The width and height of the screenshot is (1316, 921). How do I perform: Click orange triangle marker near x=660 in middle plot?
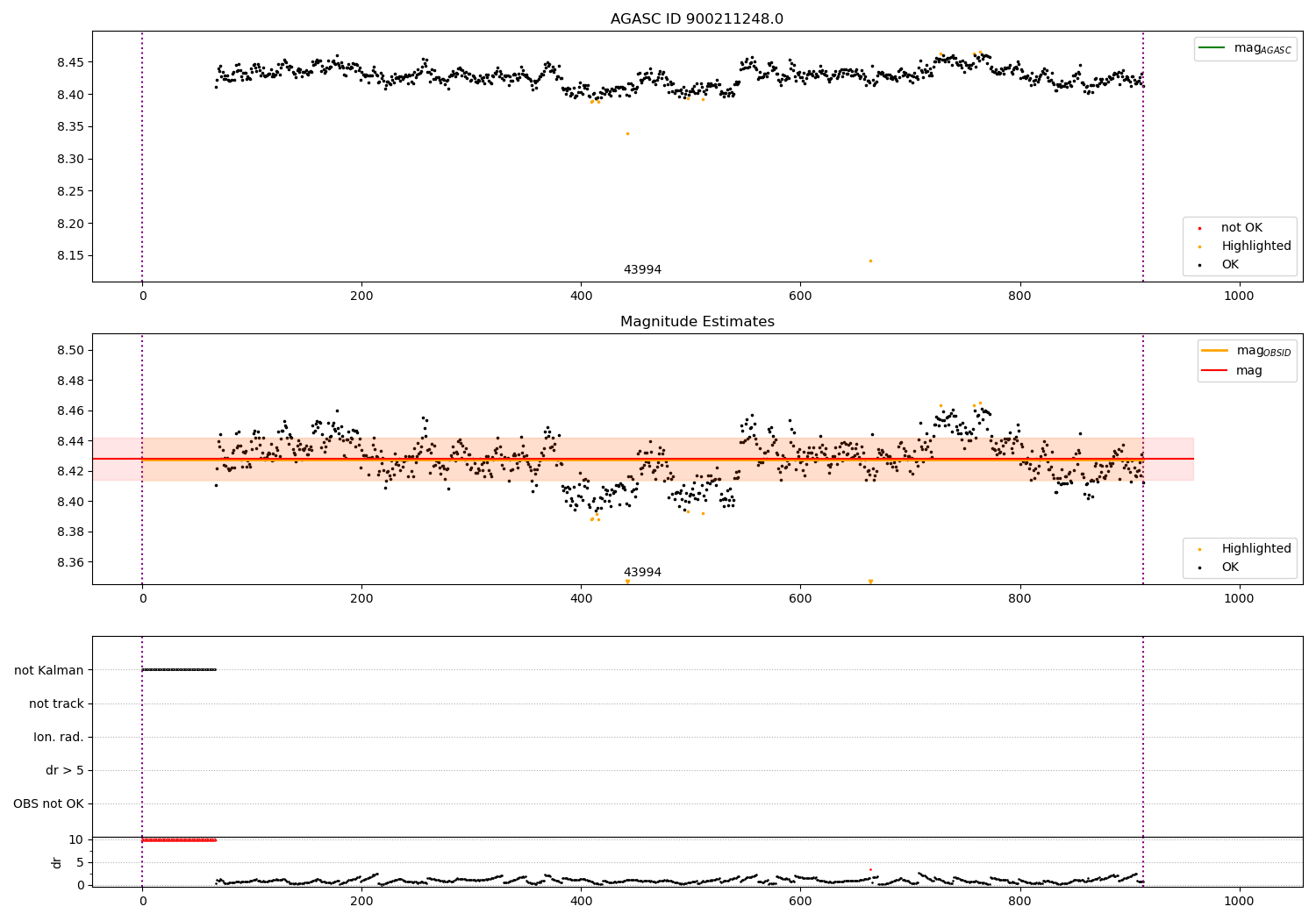click(x=870, y=582)
